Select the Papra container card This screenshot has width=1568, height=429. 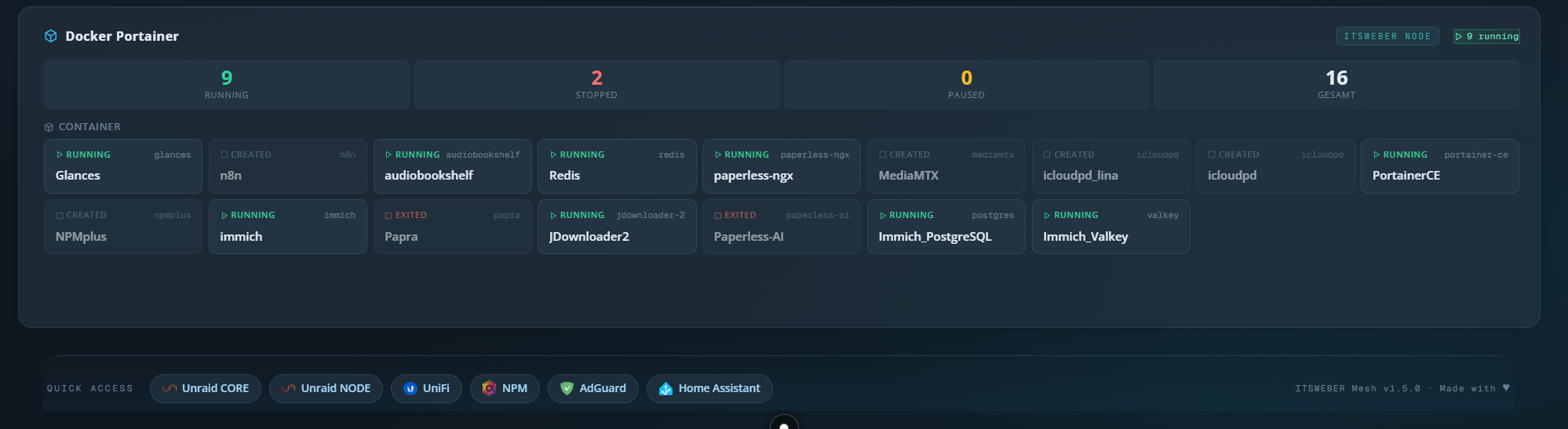tap(453, 227)
